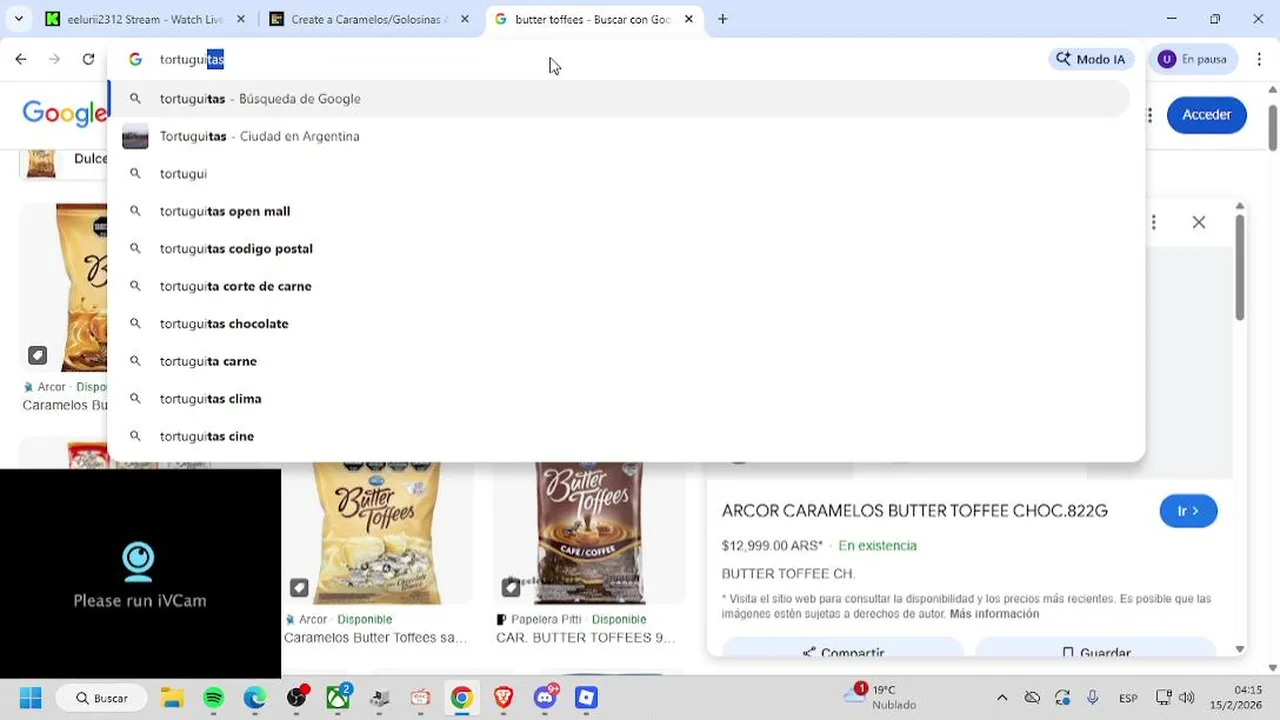
Task: Open Microsoft Edge from taskbar
Action: [255, 698]
